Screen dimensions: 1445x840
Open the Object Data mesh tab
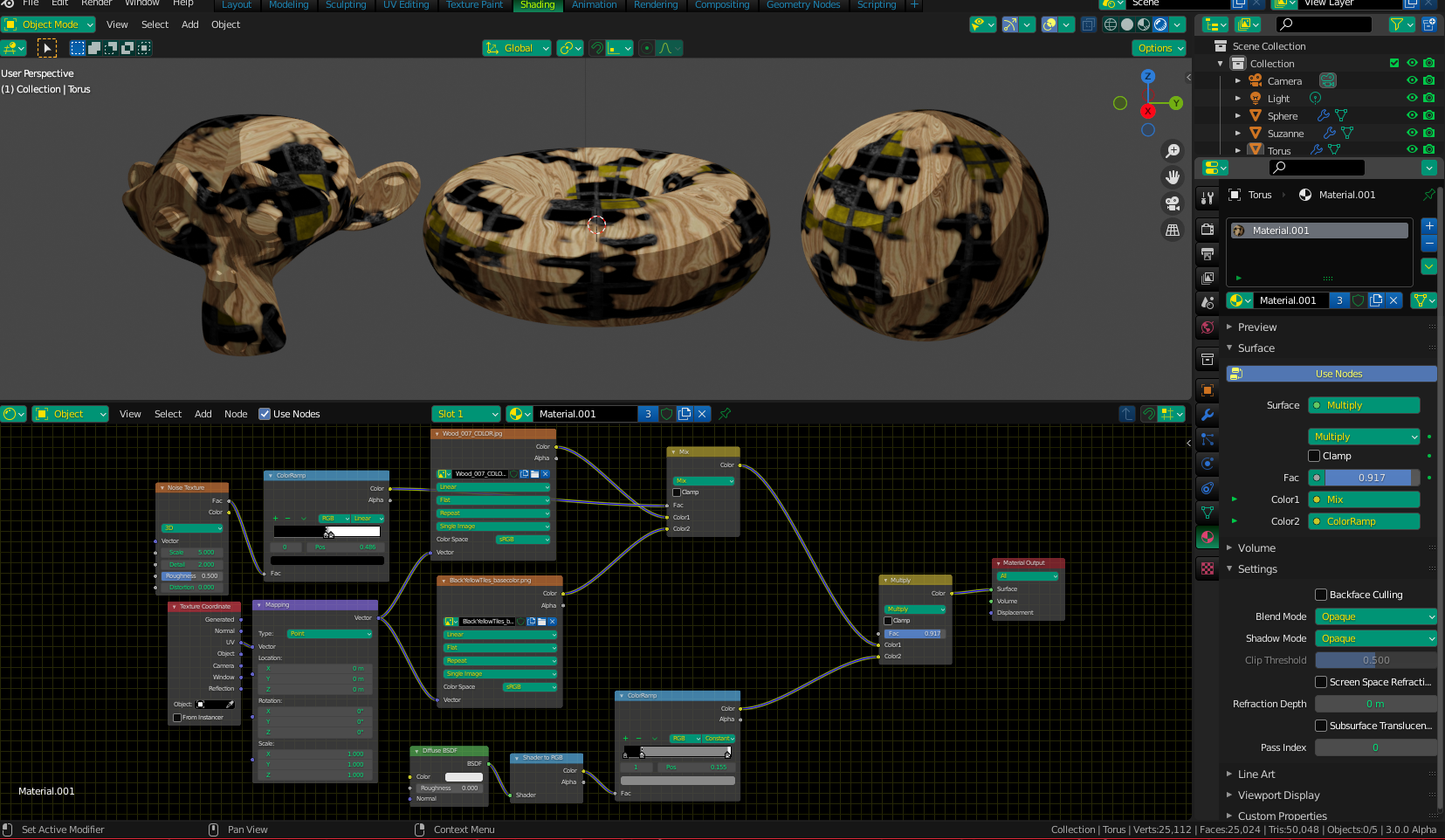1208,513
